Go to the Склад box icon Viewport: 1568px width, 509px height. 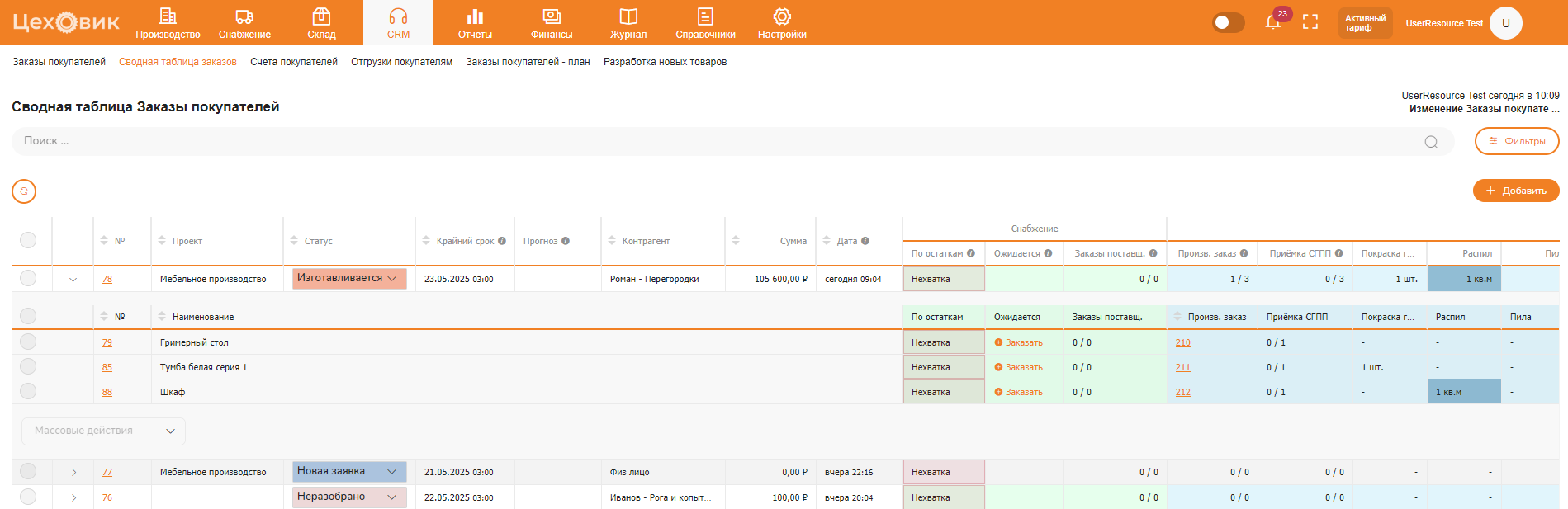(321, 16)
